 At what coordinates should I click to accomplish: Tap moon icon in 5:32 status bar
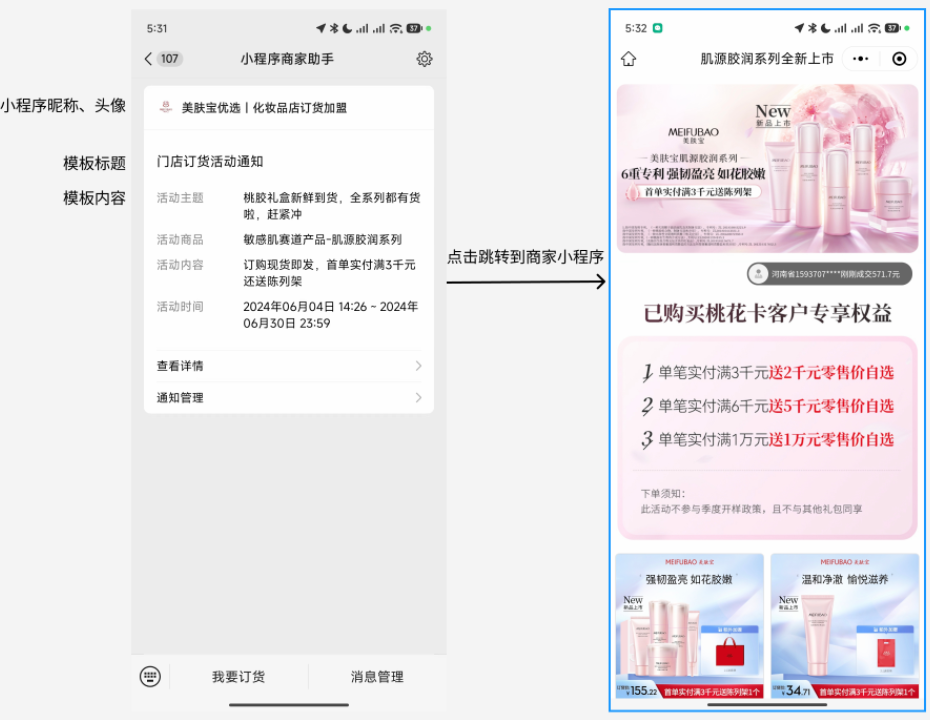[825, 28]
